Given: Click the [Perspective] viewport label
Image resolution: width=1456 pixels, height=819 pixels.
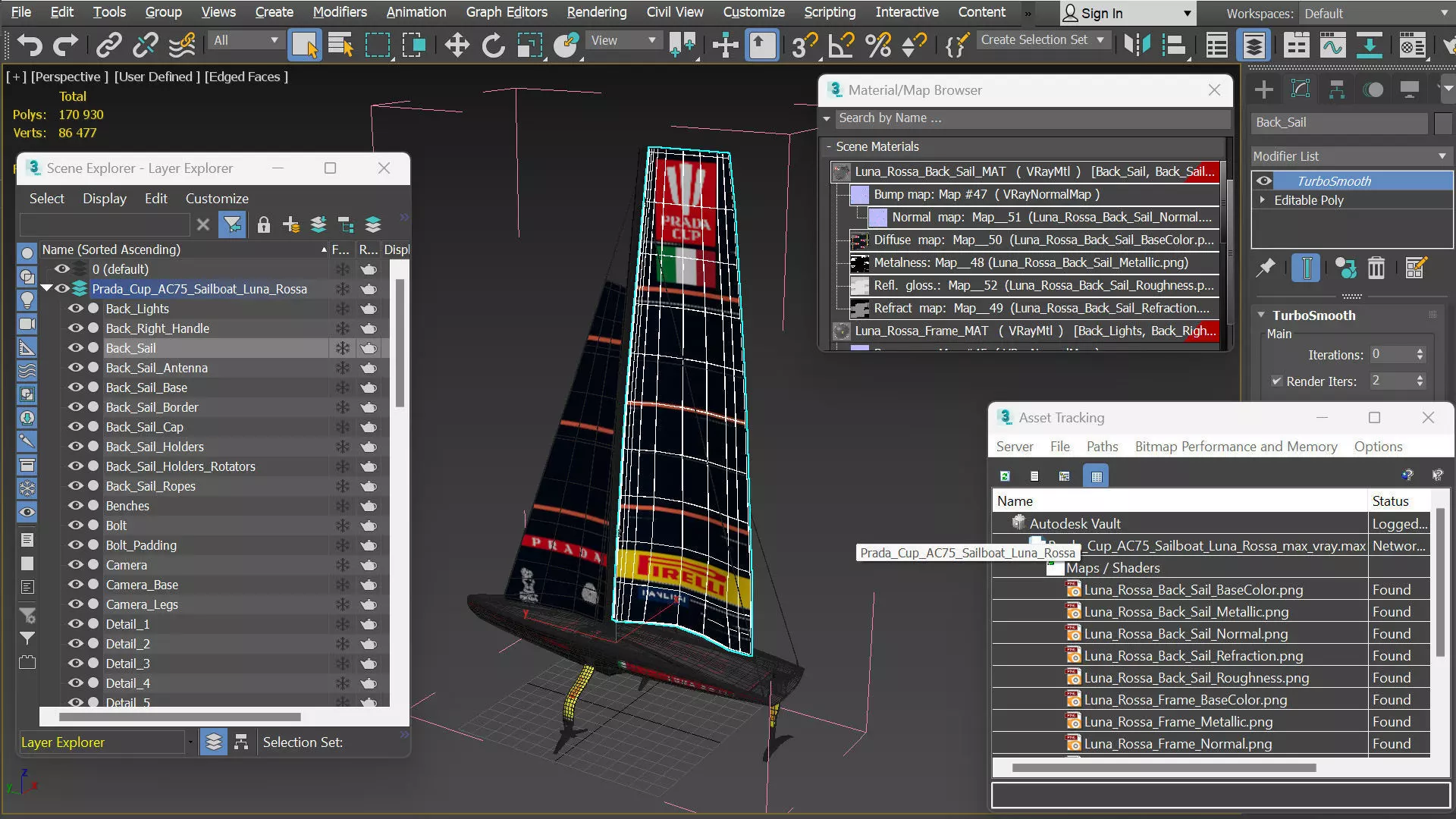Looking at the screenshot, I should [x=70, y=77].
